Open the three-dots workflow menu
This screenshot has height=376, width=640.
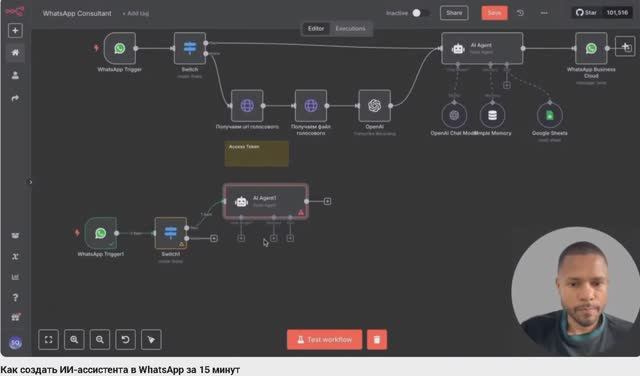[x=544, y=13]
